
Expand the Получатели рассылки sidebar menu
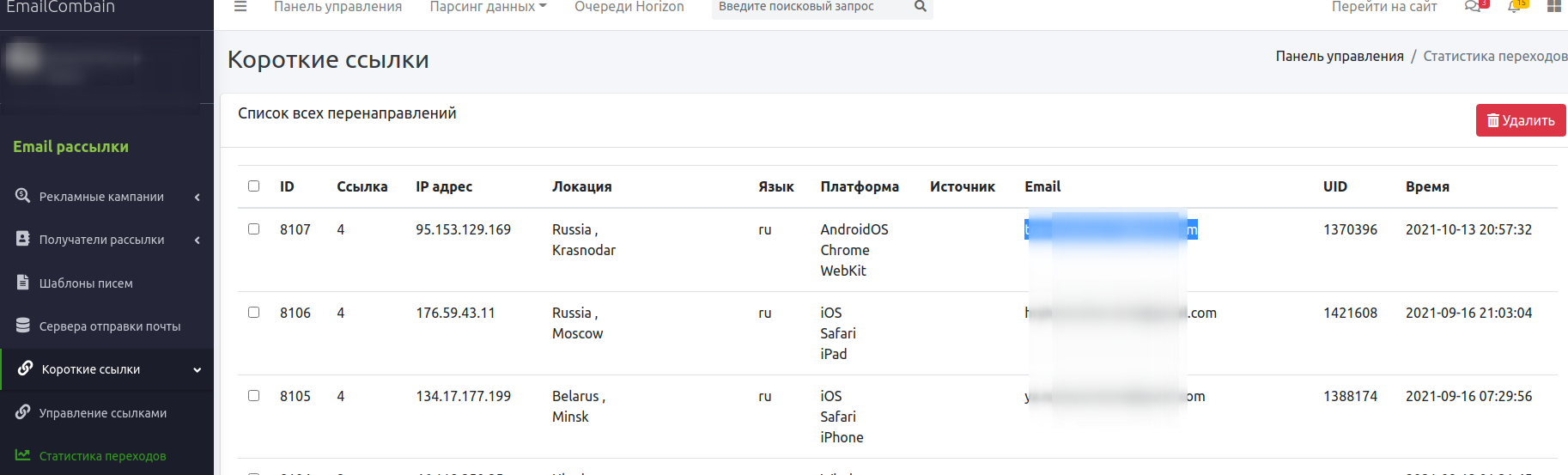[101, 240]
